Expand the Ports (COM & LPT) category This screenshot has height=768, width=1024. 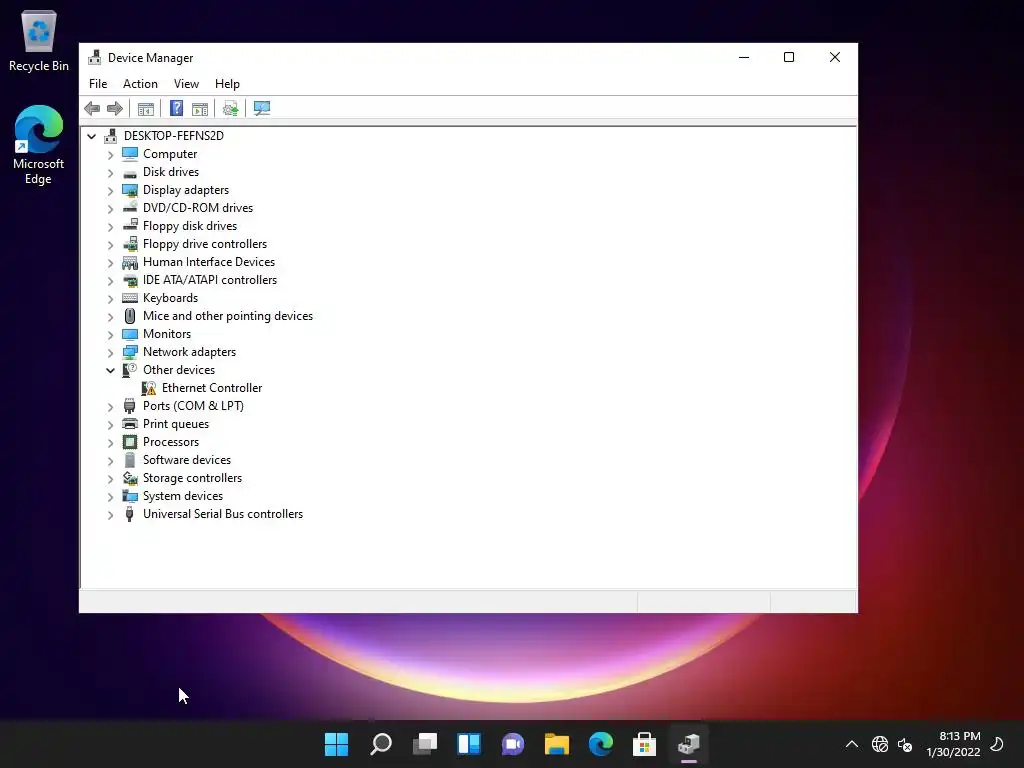pos(110,407)
